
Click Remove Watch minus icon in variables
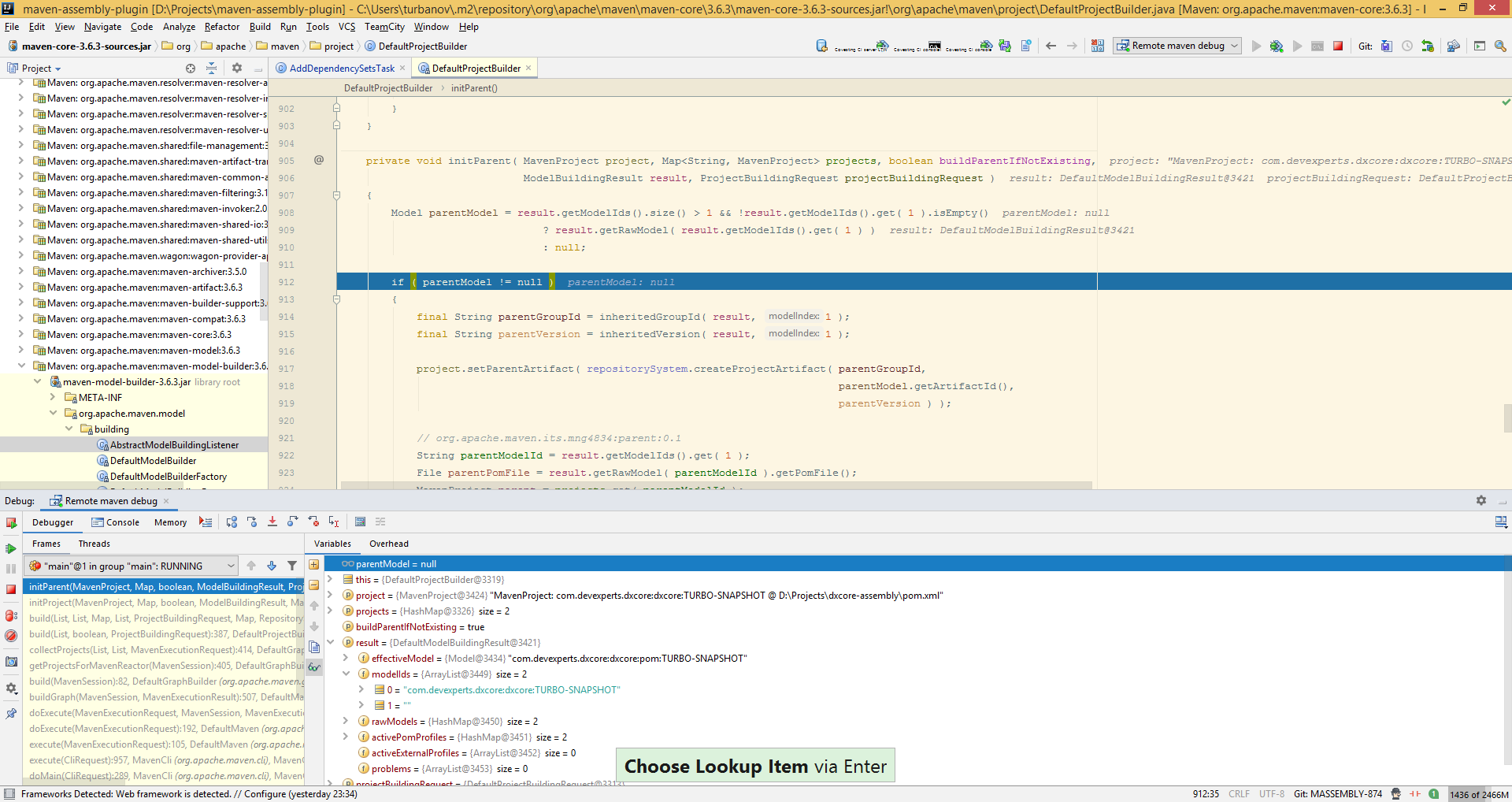314,585
